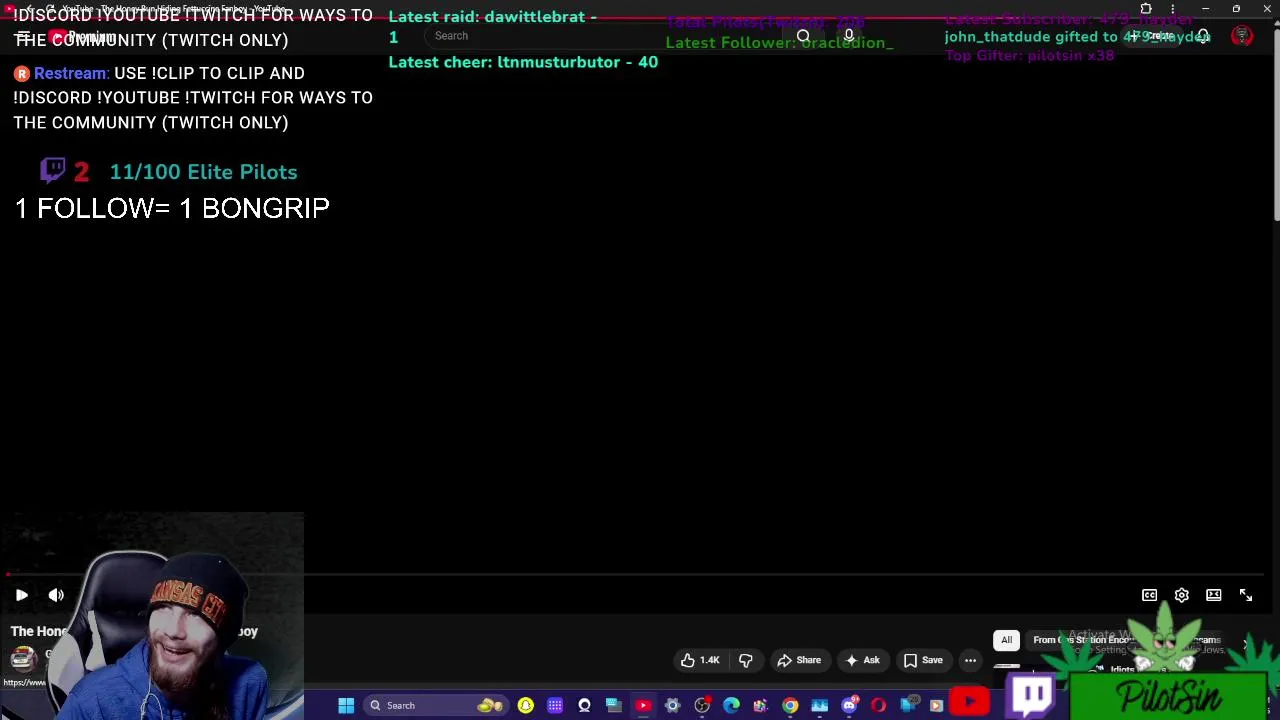The image size is (1280, 720).
Task: Click the large red YouTube overlay logo
Action: (969, 703)
